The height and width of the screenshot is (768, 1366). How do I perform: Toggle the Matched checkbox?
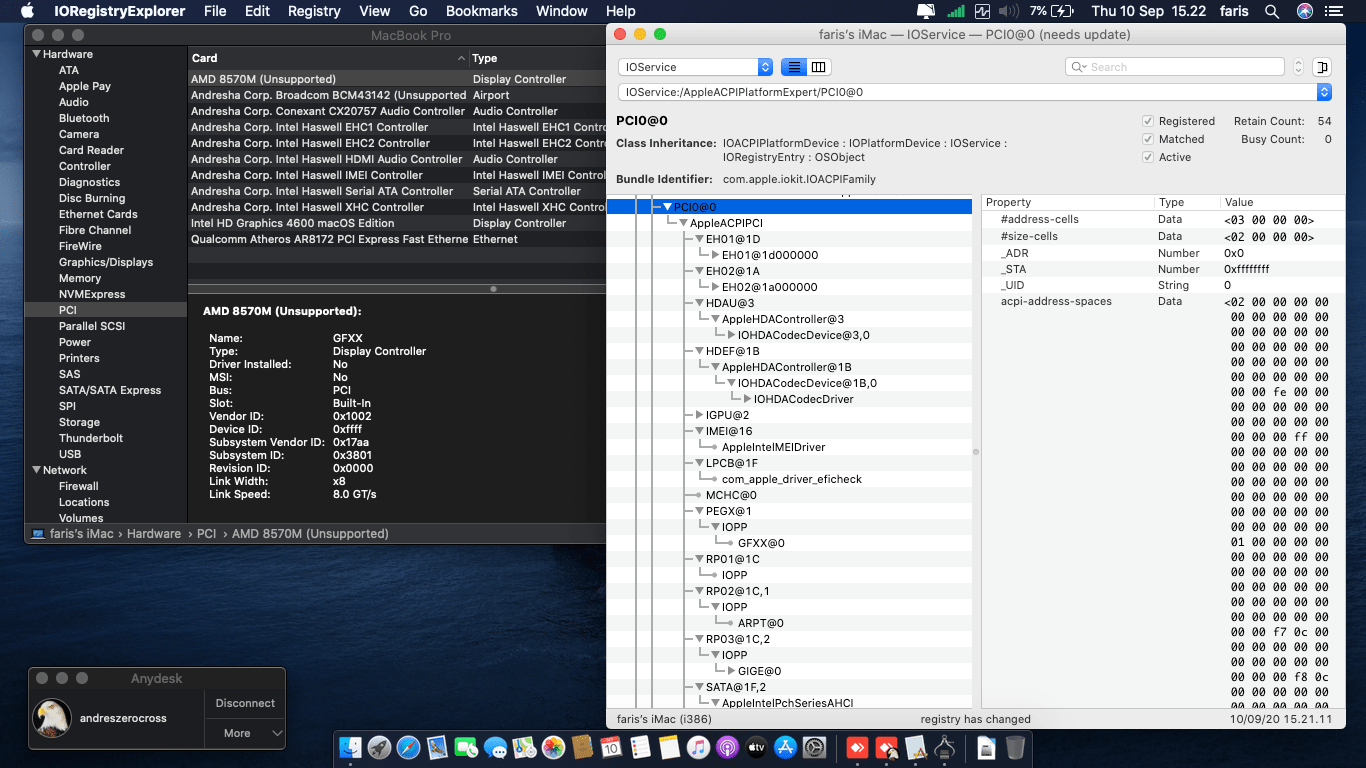[x=1147, y=139]
